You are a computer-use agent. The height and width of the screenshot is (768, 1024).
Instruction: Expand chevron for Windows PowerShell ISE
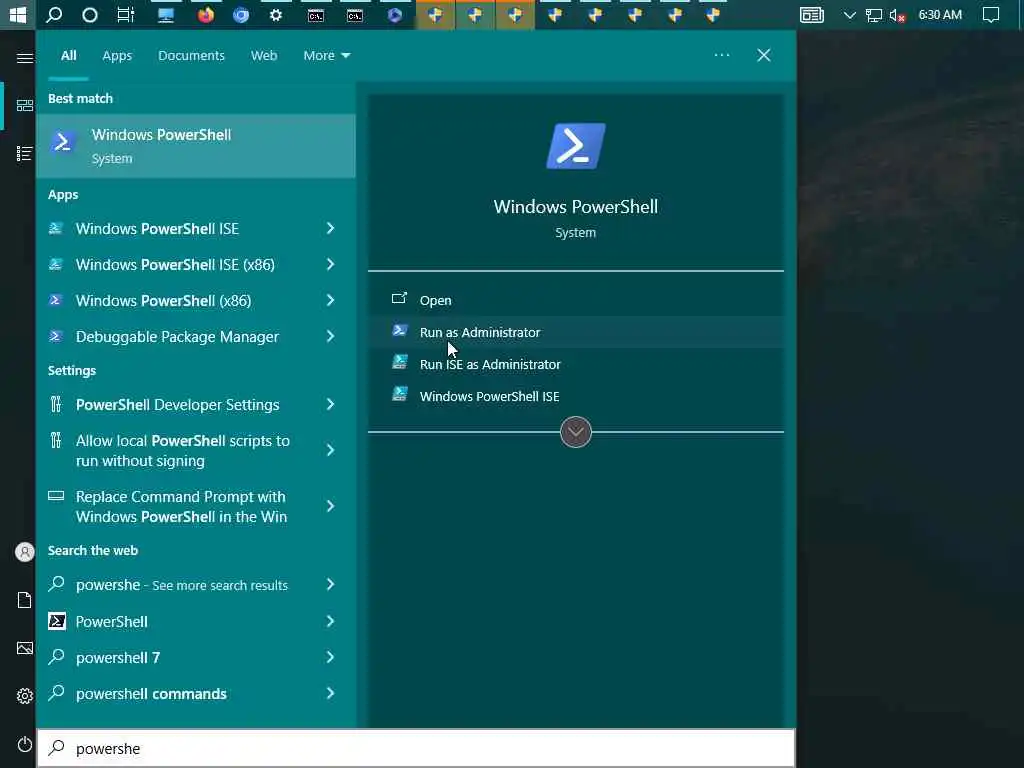click(x=330, y=228)
